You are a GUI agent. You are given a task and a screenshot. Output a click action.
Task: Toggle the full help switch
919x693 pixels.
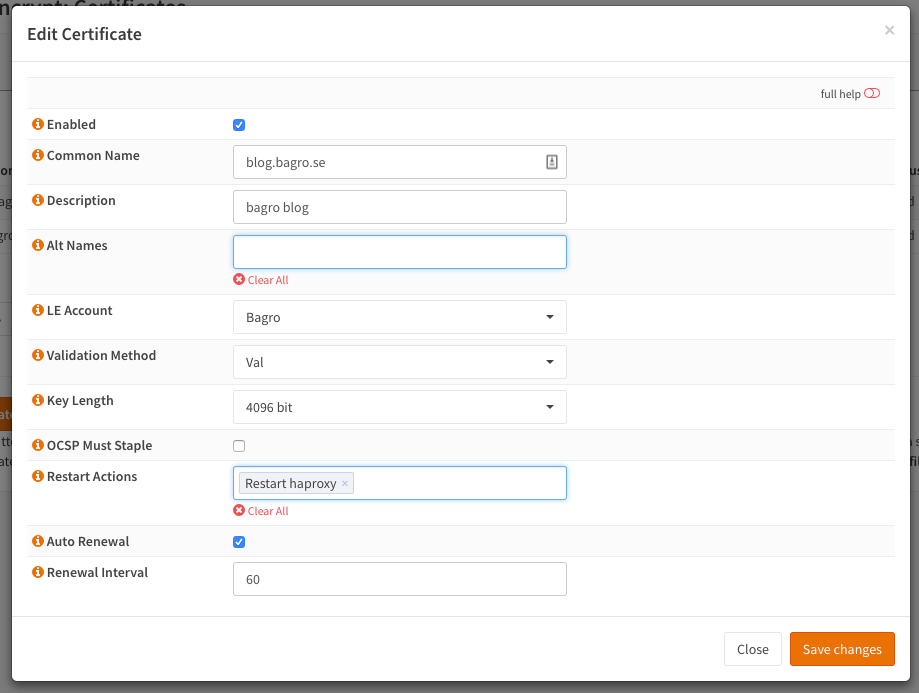pos(872,94)
